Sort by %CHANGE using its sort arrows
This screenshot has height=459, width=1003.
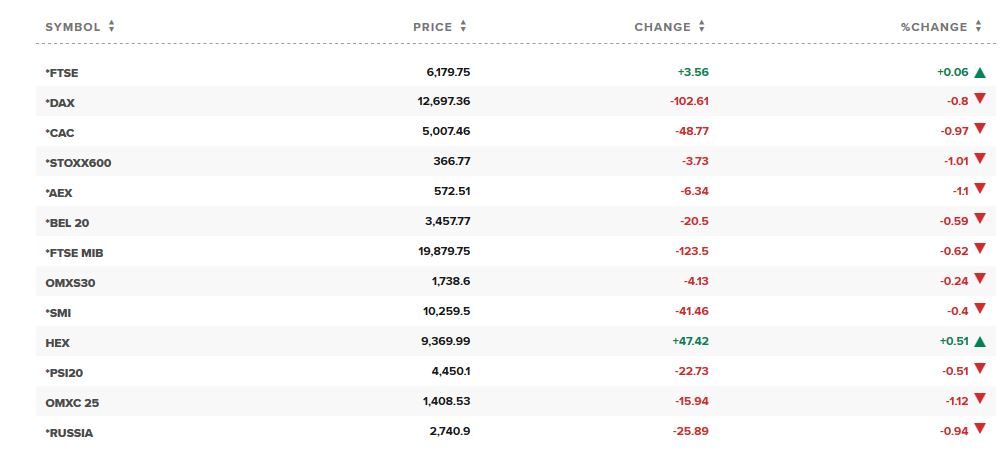click(x=978, y=26)
